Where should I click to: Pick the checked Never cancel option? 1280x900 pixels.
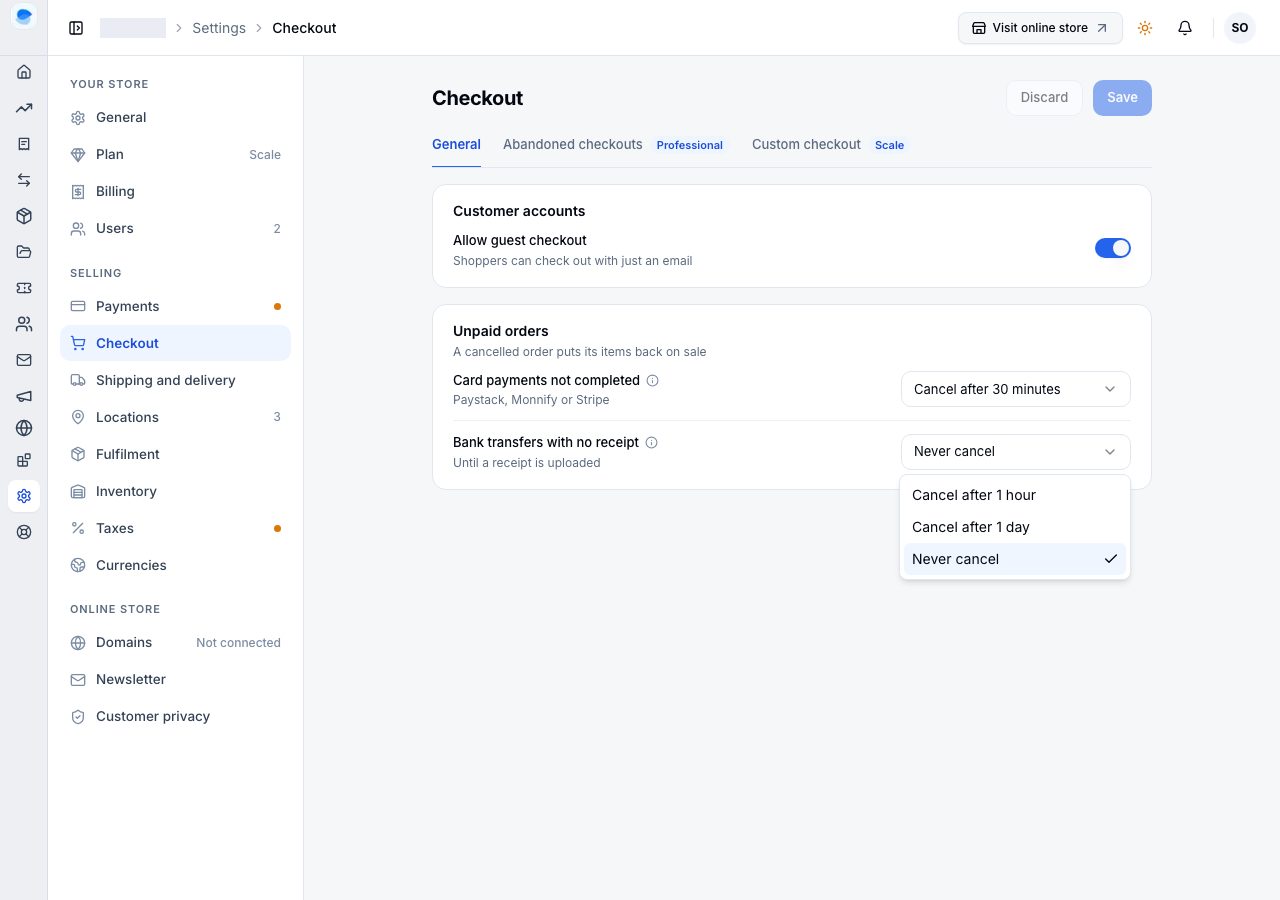tap(1015, 559)
